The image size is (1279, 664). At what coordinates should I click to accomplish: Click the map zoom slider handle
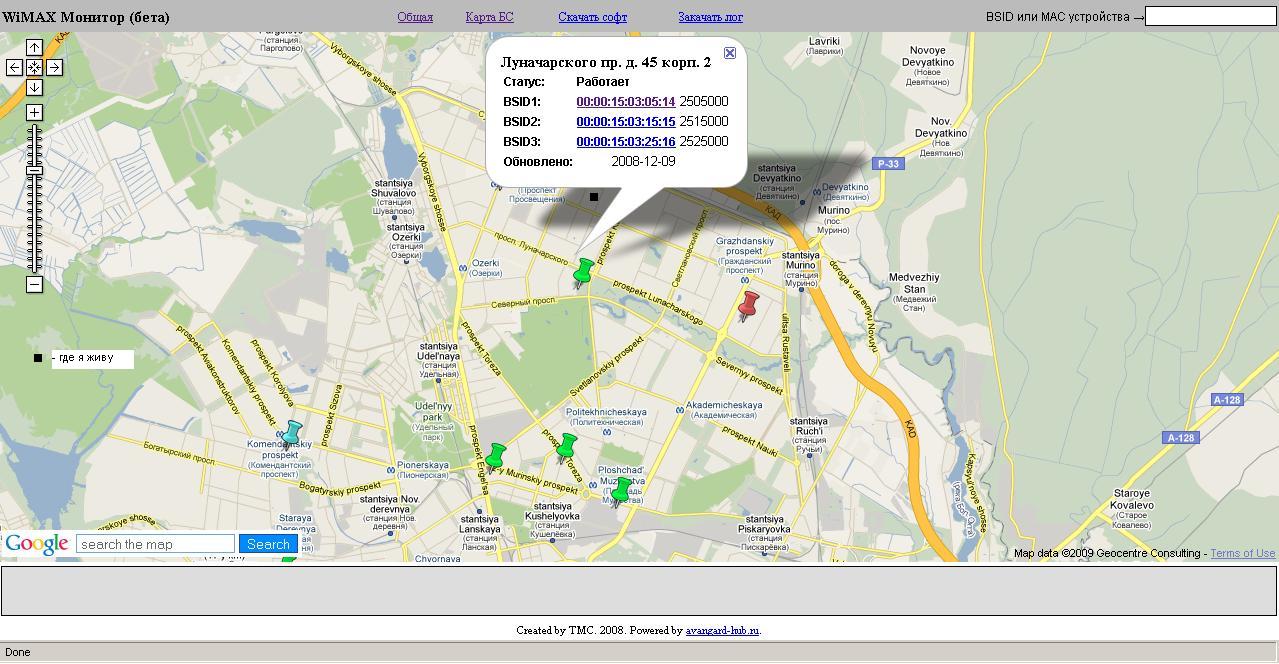point(34,171)
